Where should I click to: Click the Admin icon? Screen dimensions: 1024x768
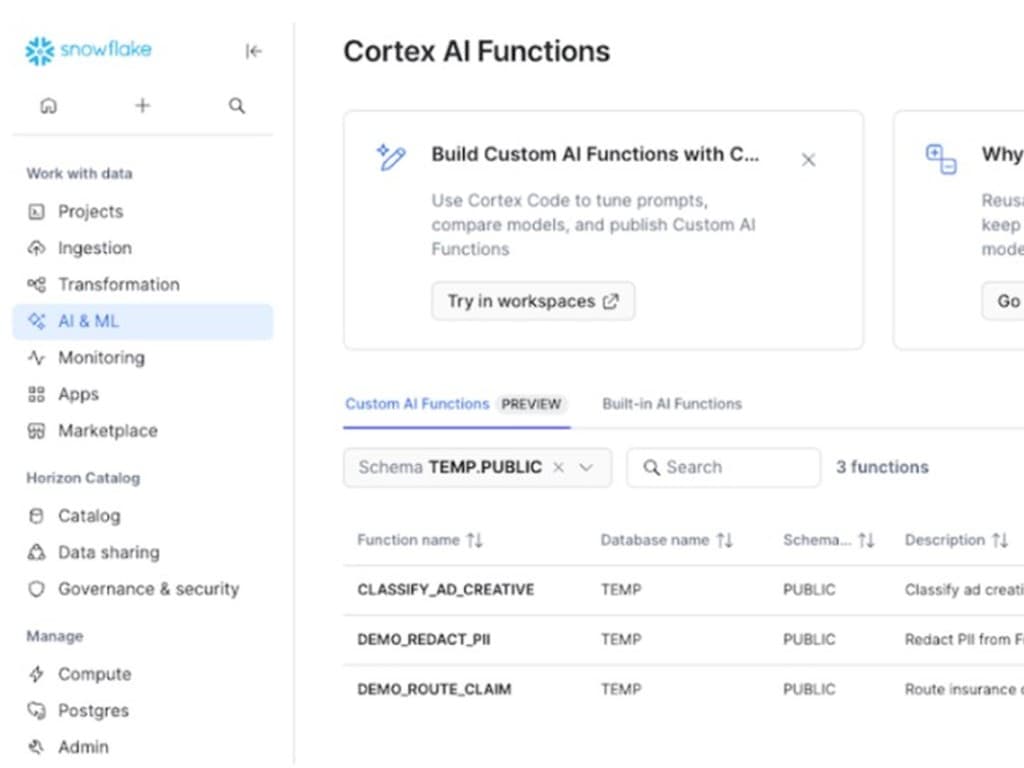pos(37,747)
